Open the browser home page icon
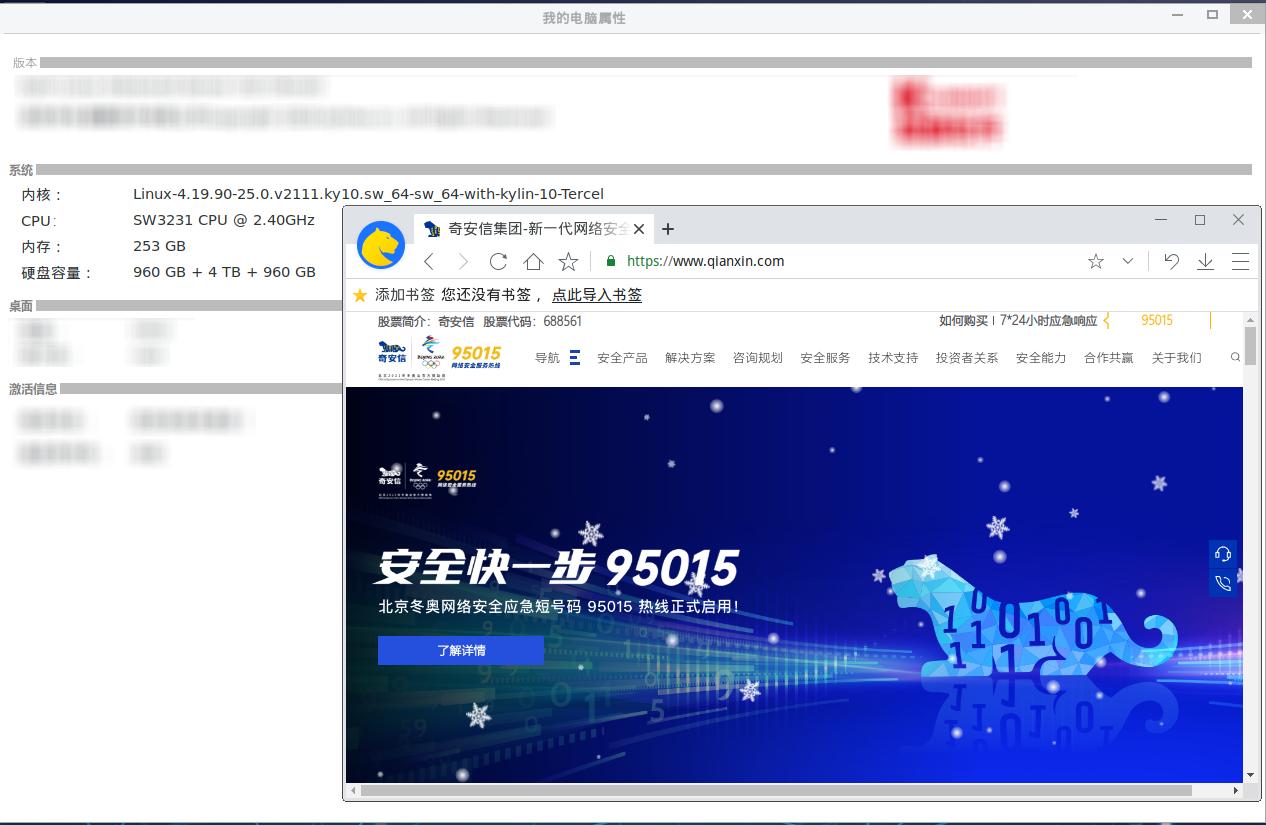Viewport: 1266px width, 825px height. tap(533, 261)
